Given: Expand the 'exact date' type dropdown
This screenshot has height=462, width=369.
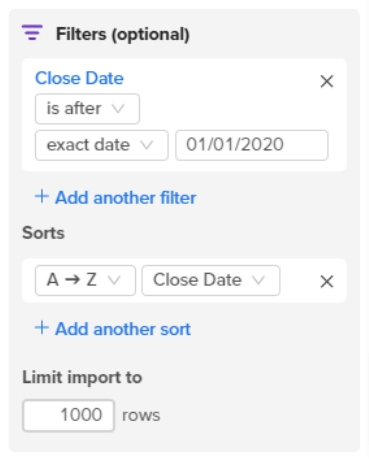Looking at the screenshot, I should 102,145.
